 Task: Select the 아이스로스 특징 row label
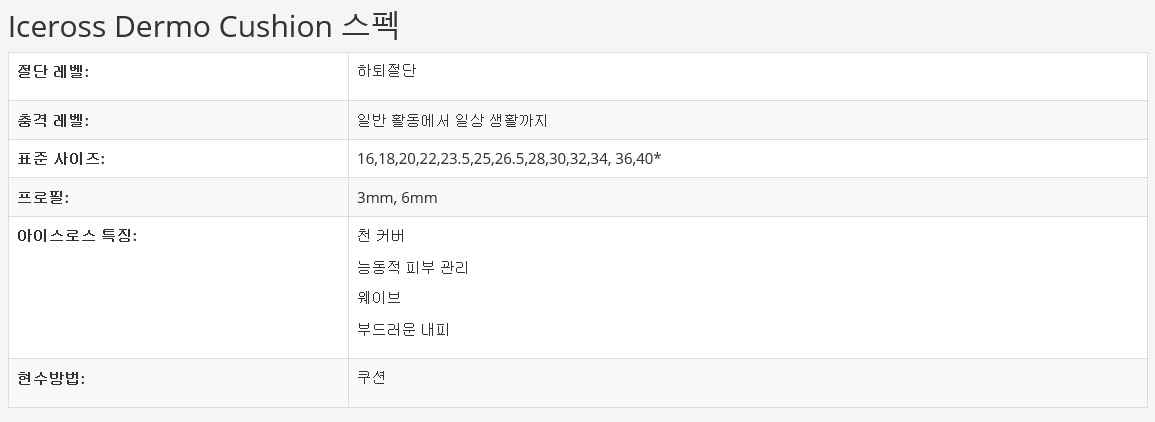[x=77, y=236]
